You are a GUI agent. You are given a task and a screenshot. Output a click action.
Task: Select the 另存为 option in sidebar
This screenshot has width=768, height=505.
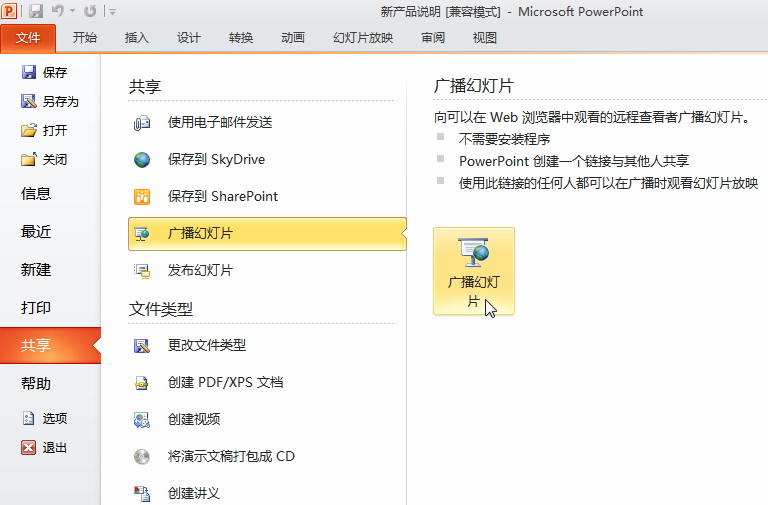coord(50,101)
